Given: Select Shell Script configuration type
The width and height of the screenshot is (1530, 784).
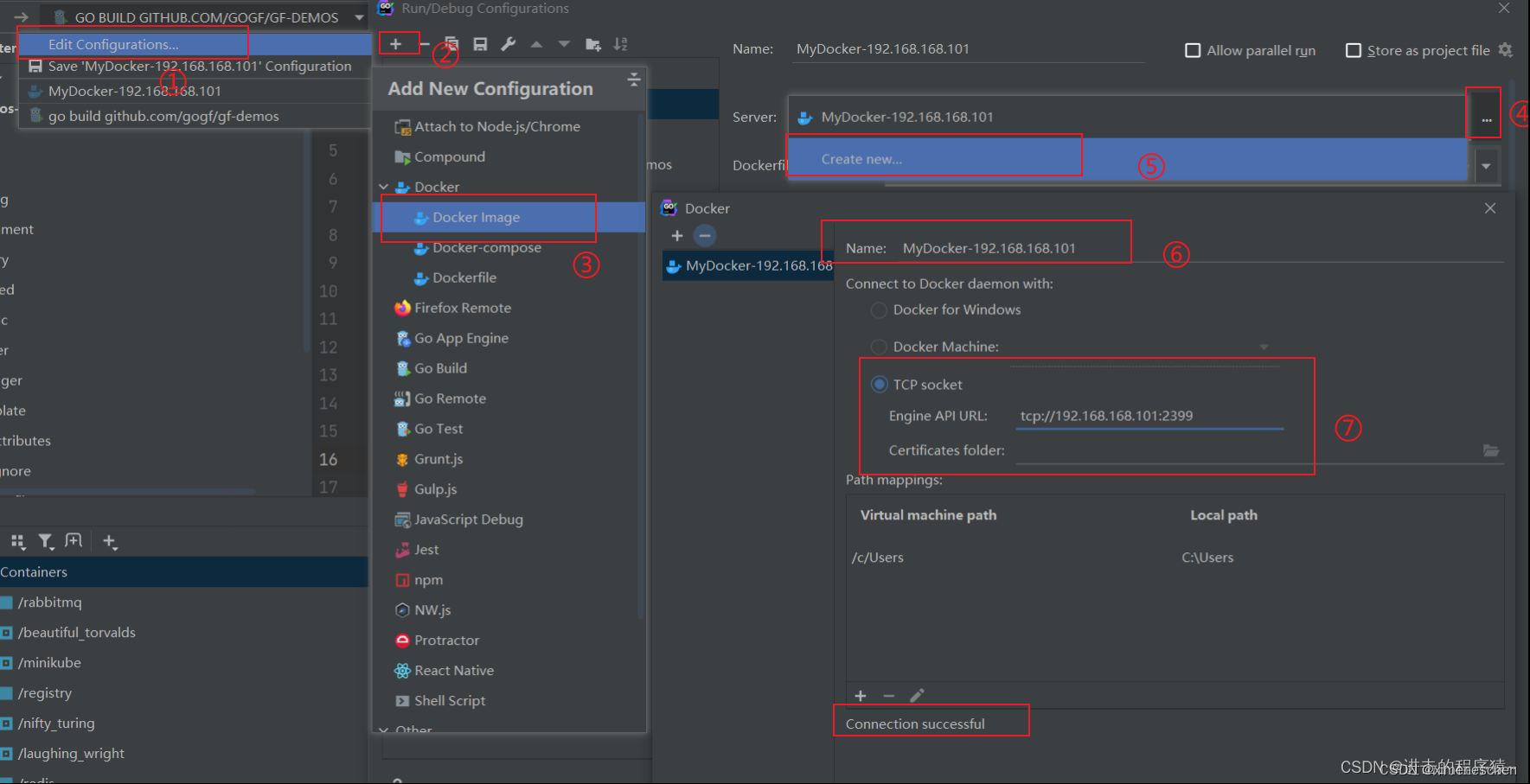Looking at the screenshot, I should [510, 700].
